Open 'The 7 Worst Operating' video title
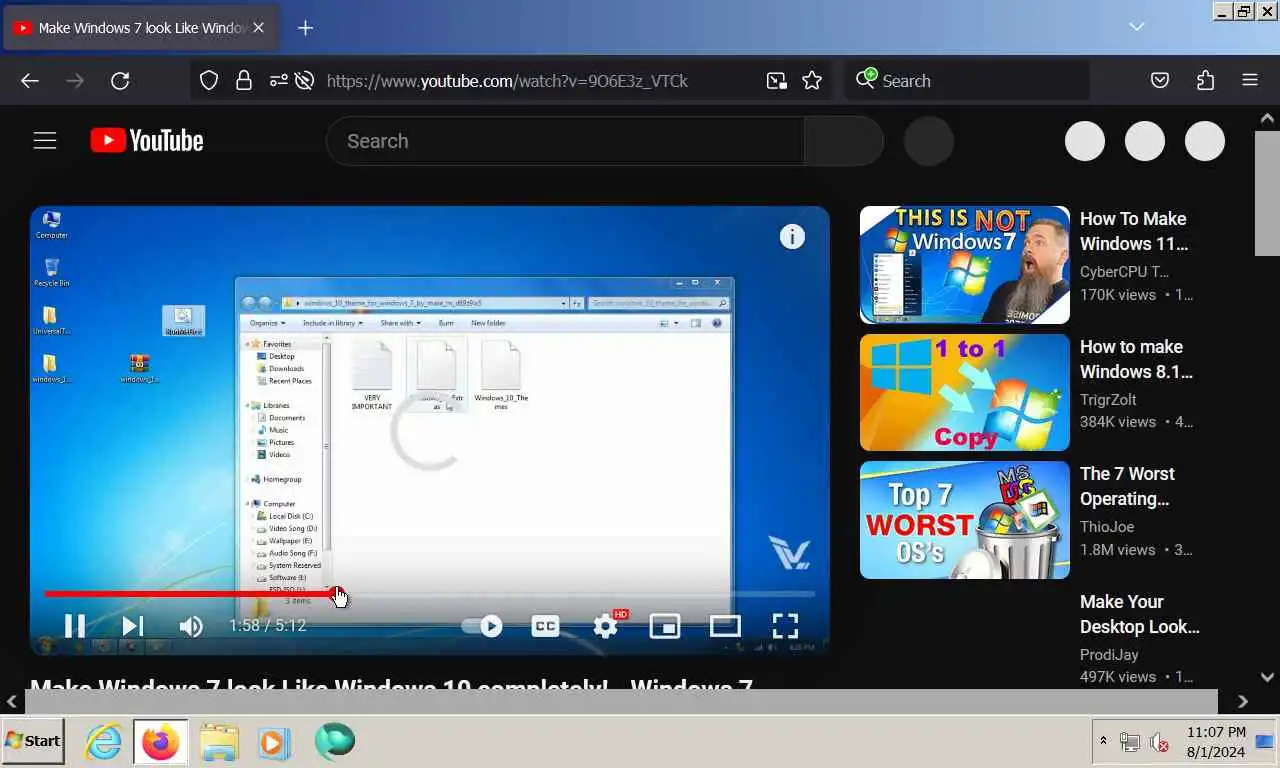Screen dimensions: 1280x768 [1127, 486]
